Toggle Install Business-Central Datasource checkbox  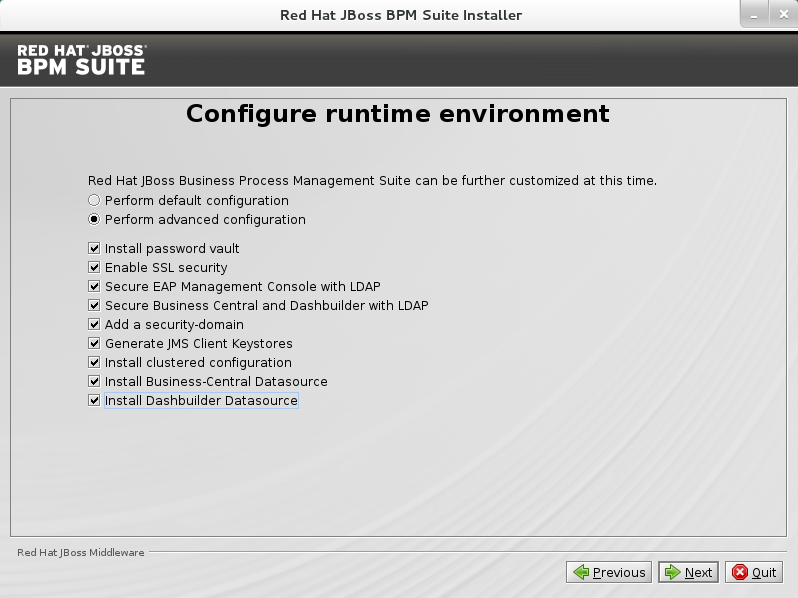[94, 381]
